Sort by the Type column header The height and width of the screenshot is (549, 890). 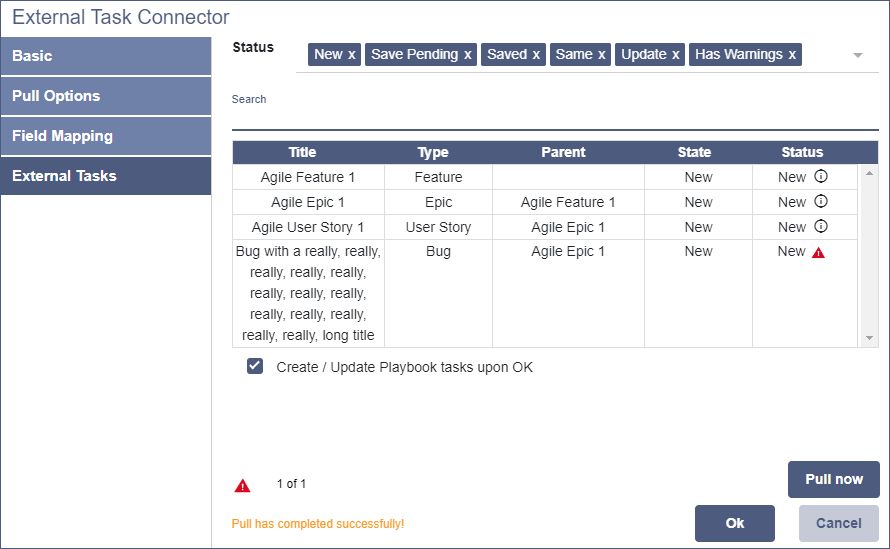433,152
